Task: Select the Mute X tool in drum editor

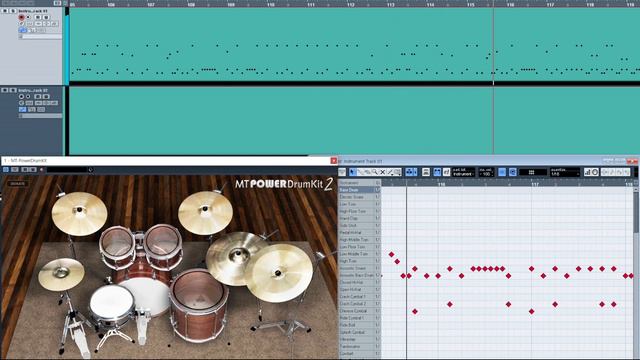Action: (x=382, y=172)
